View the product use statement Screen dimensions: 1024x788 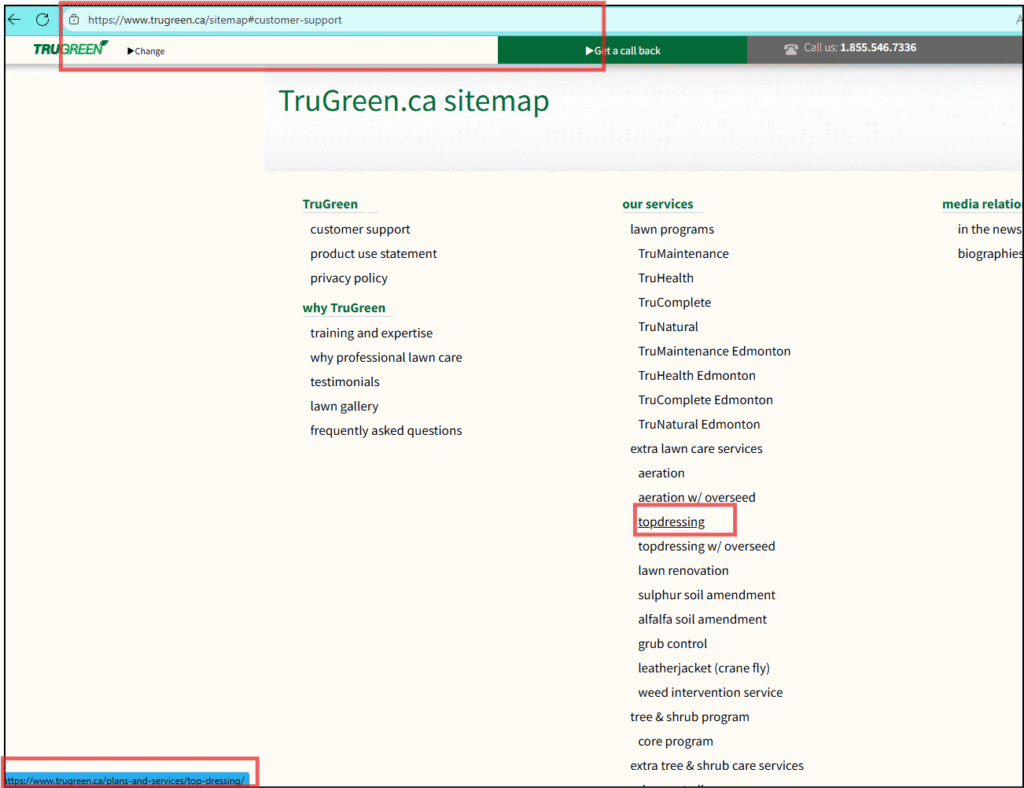click(x=373, y=253)
